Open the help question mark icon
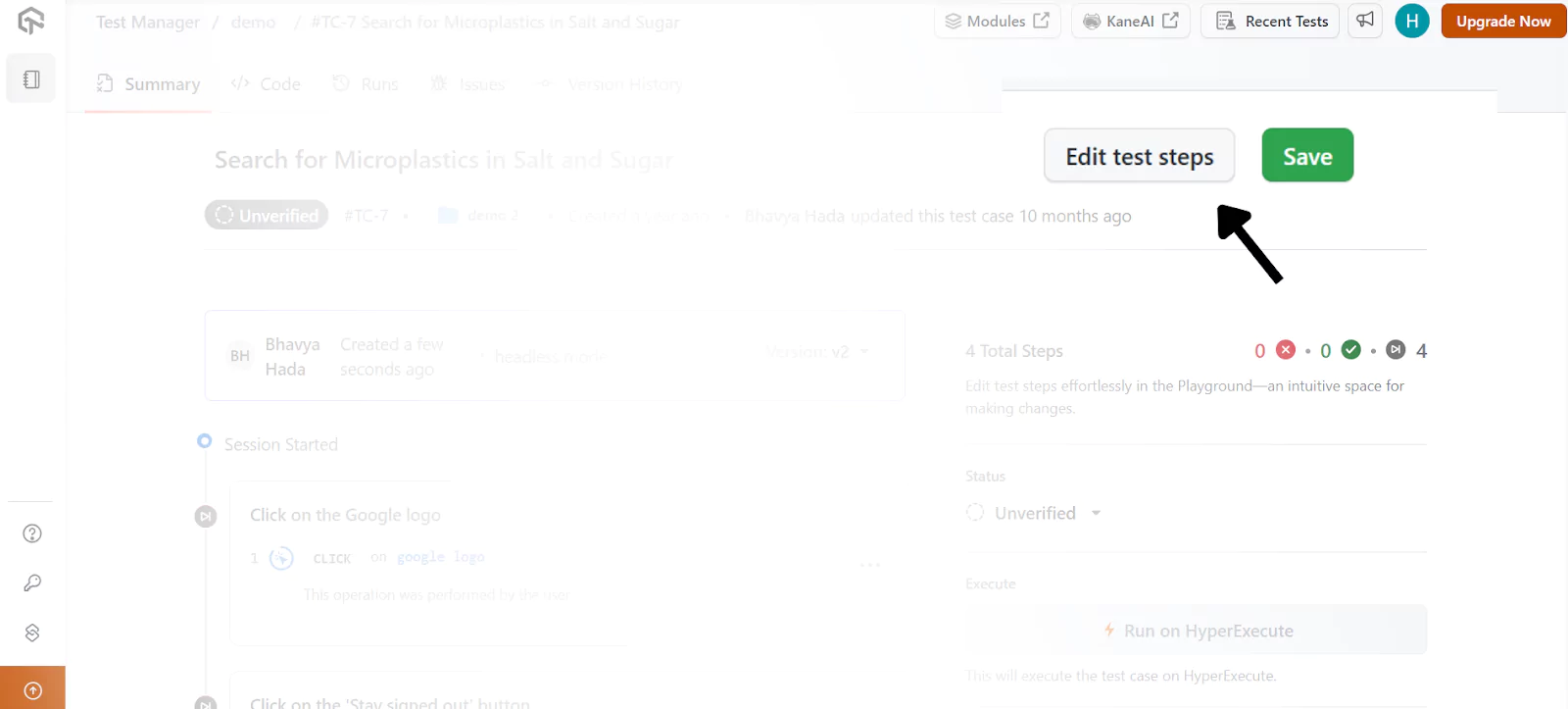 tap(32, 533)
